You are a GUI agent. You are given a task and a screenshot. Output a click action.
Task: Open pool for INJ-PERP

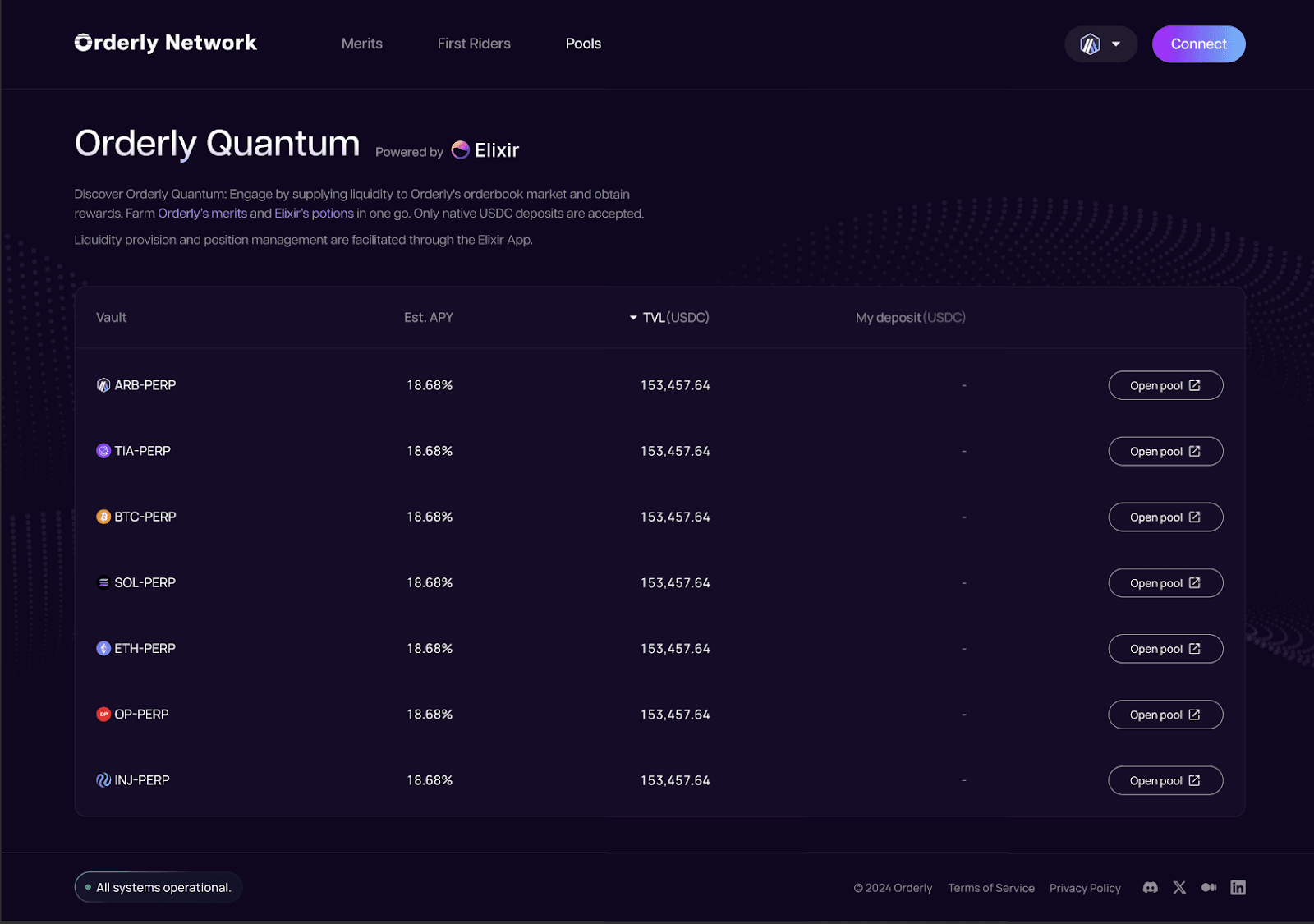pos(1165,780)
